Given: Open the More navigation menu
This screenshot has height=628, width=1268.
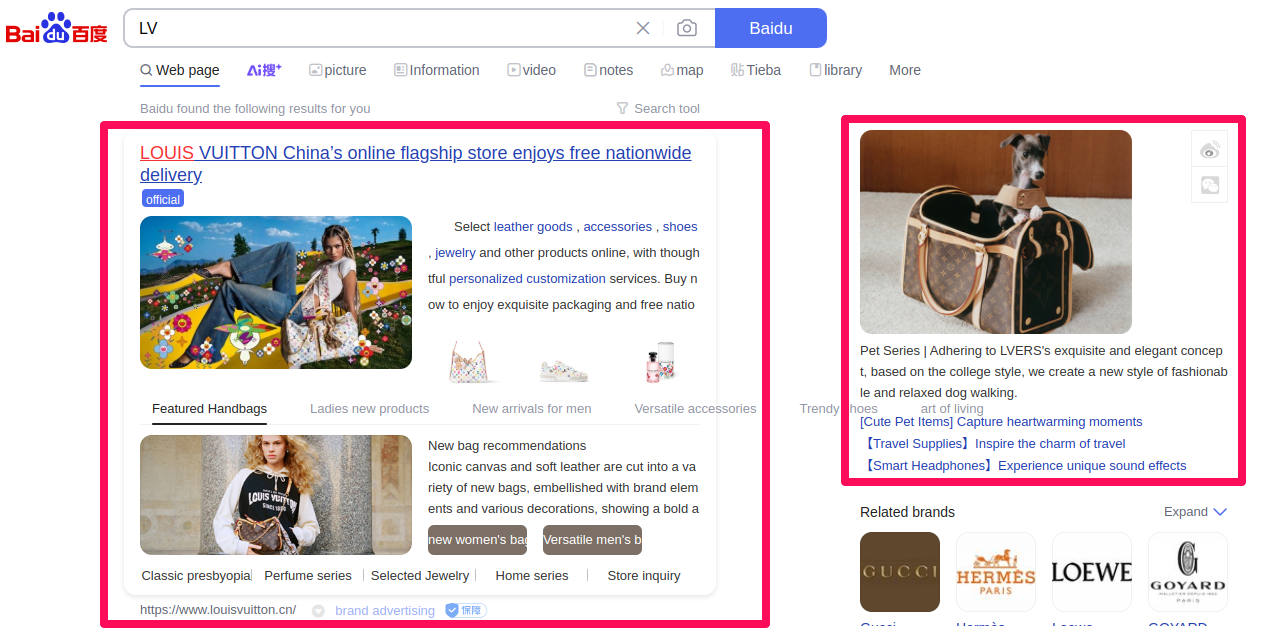Looking at the screenshot, I should click(904, 70).
